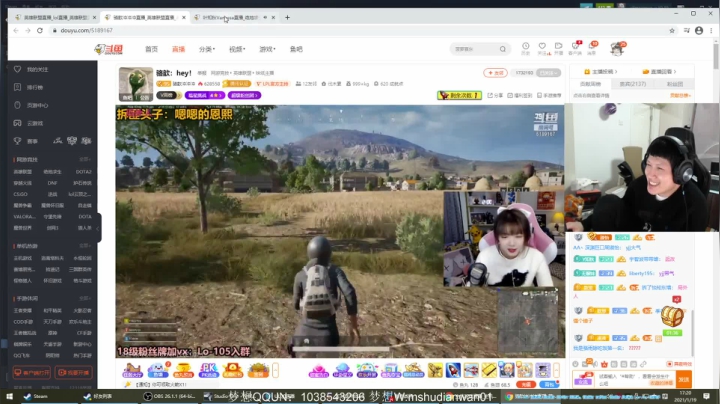
Task: Open the LPL official host tag
Action: pos(272,84)
